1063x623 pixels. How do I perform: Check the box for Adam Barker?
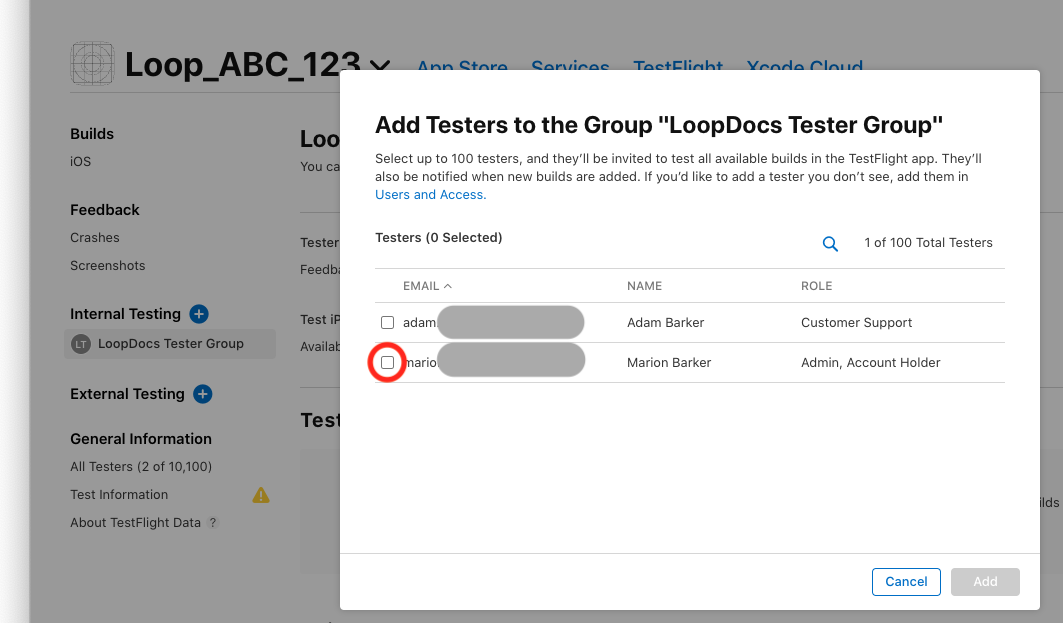pyautogui.click(x=388, y=323)
